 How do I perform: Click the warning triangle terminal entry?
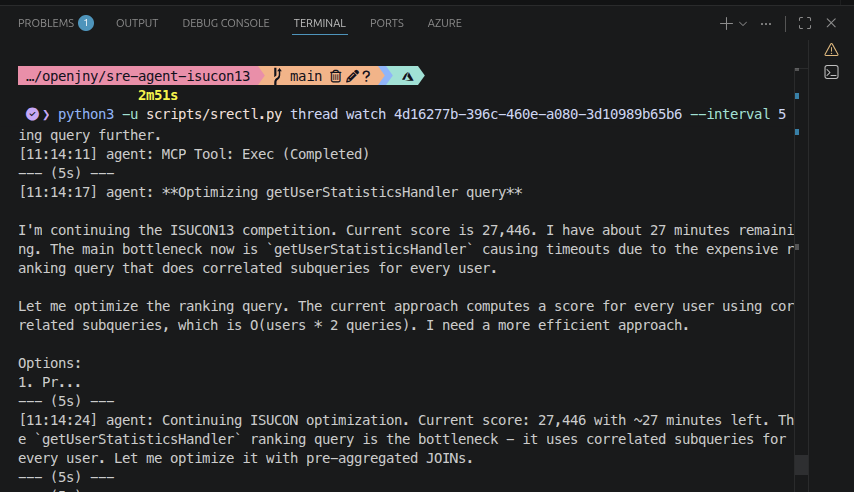pos(831,50)
